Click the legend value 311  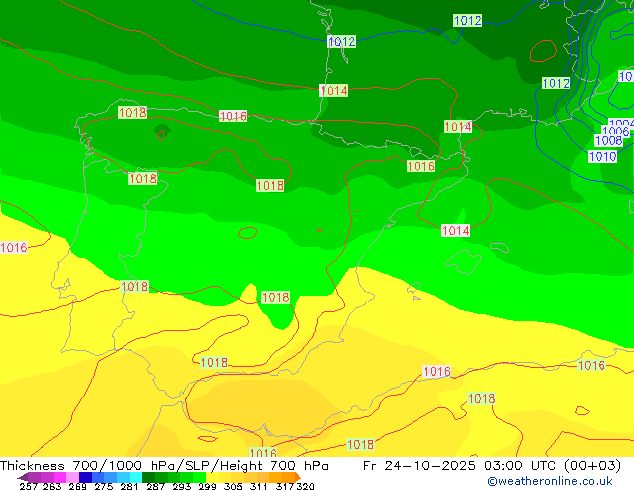pos(259,486)
